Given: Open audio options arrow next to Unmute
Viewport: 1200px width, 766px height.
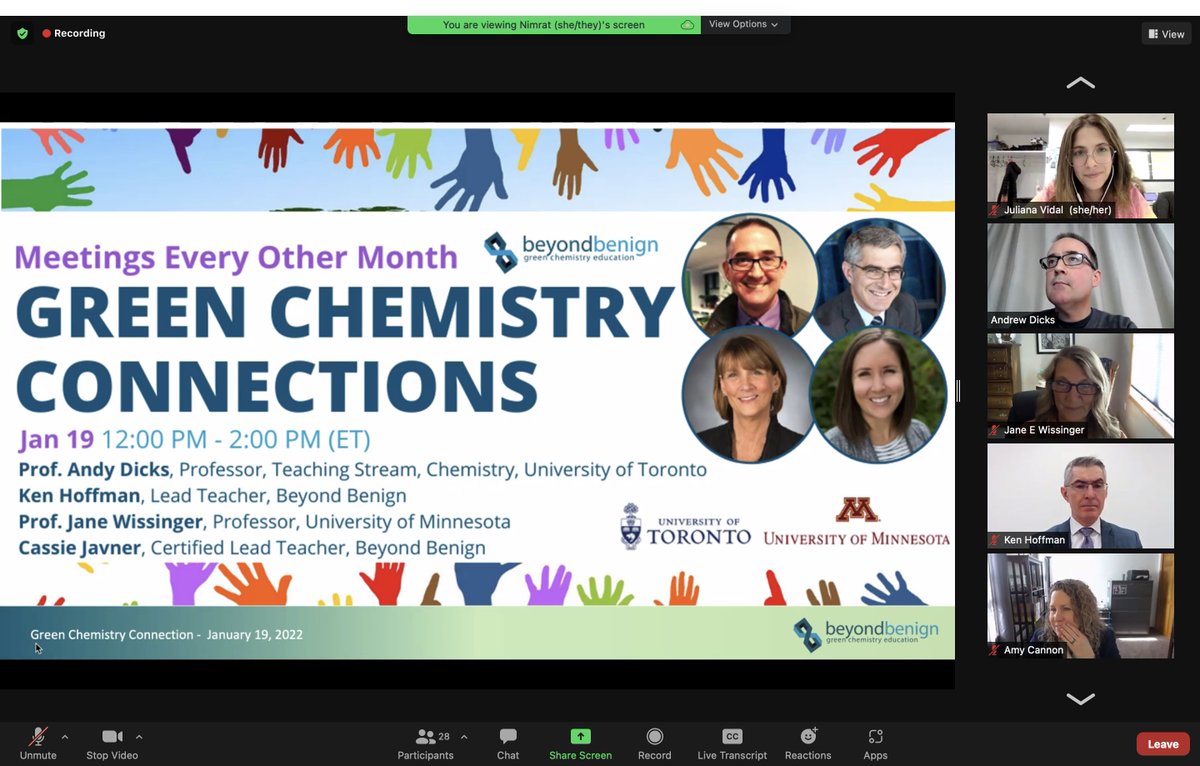Looking at the screenshot, I should pyautogui.click(x=65, y=737).
